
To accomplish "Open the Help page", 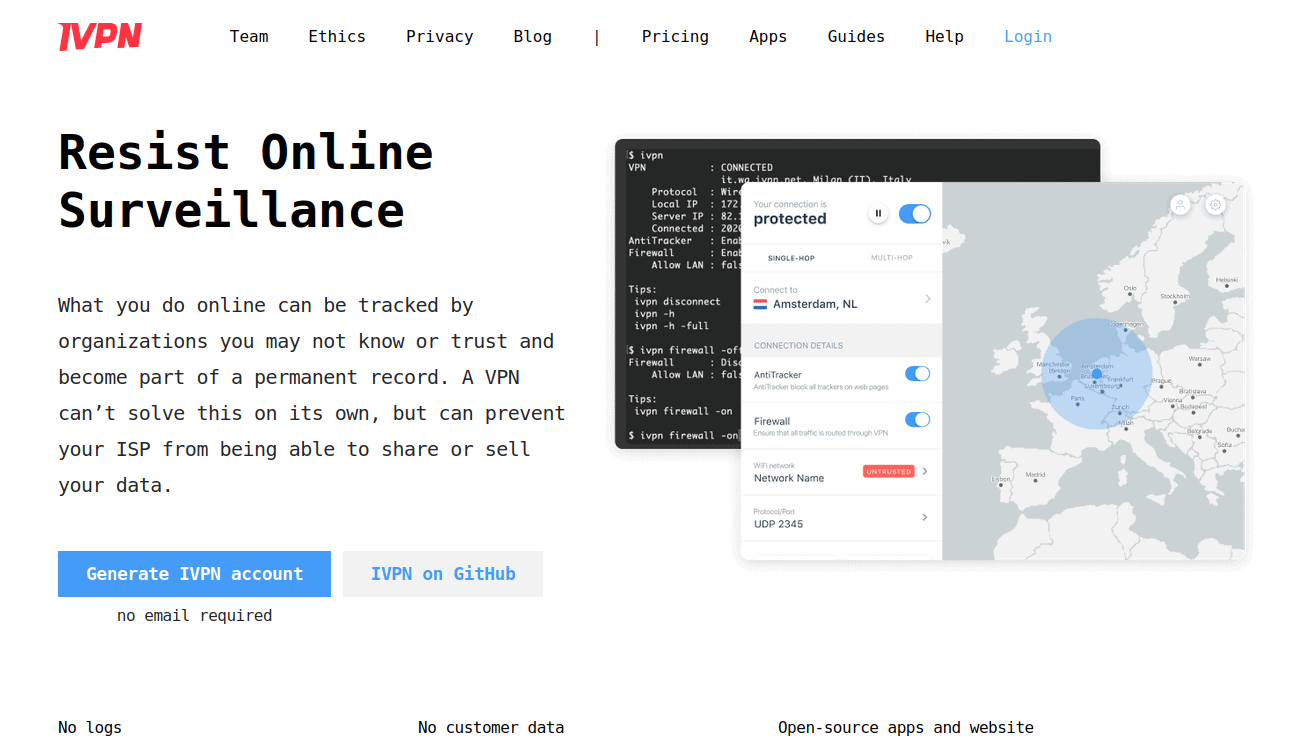I will click(x=944, y=36).
